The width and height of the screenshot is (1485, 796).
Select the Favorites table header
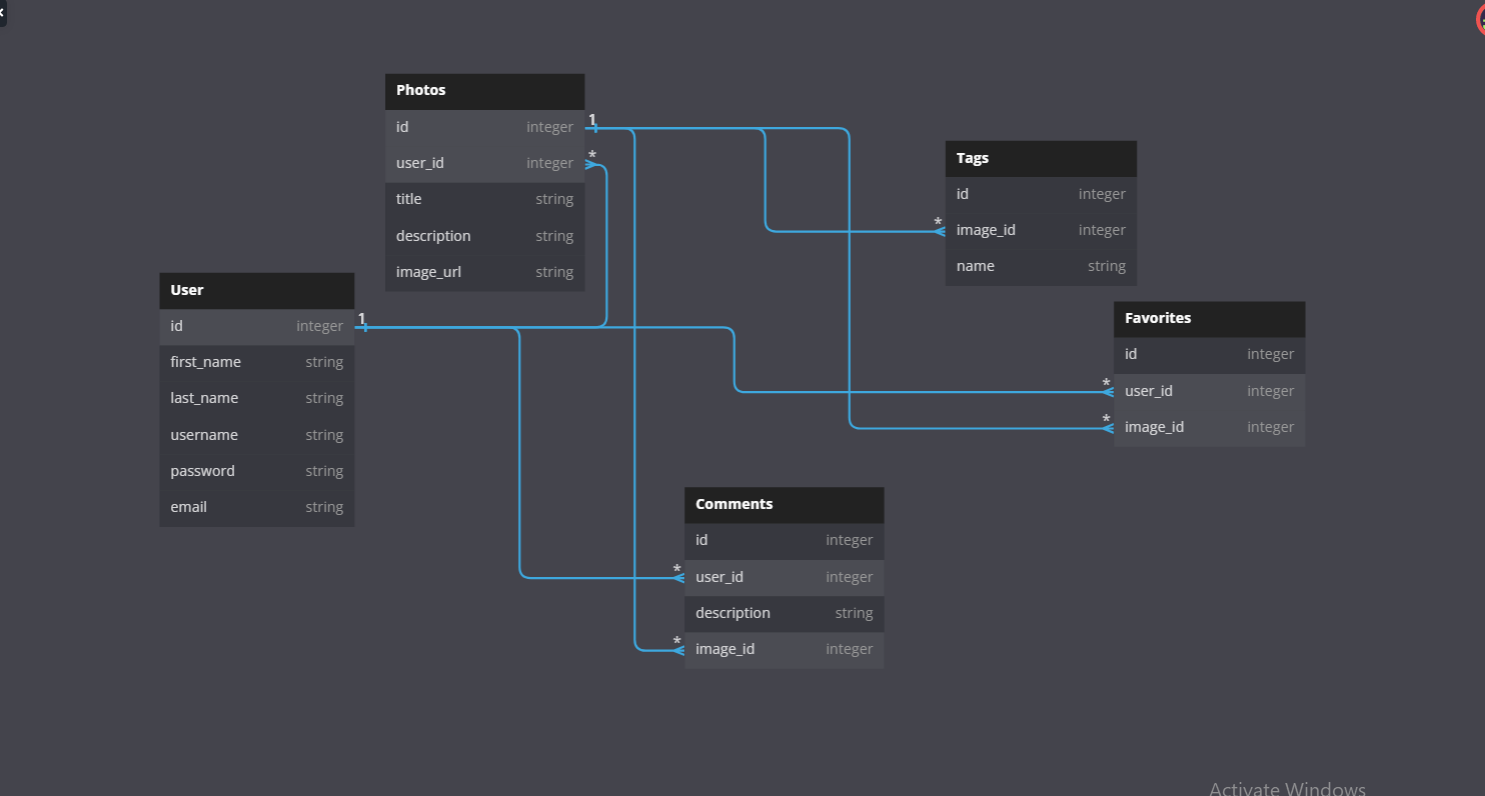point(1209,318)
